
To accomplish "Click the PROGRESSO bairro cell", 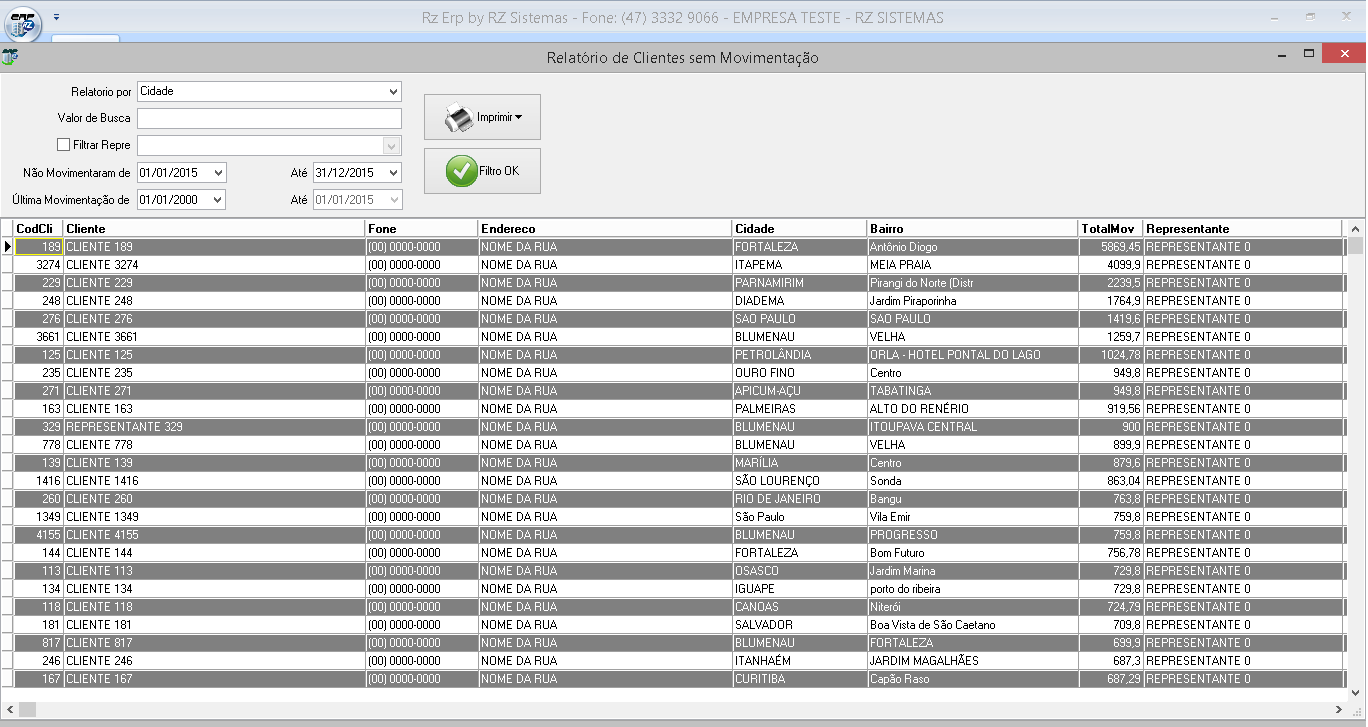I will (x=973, y=535).
